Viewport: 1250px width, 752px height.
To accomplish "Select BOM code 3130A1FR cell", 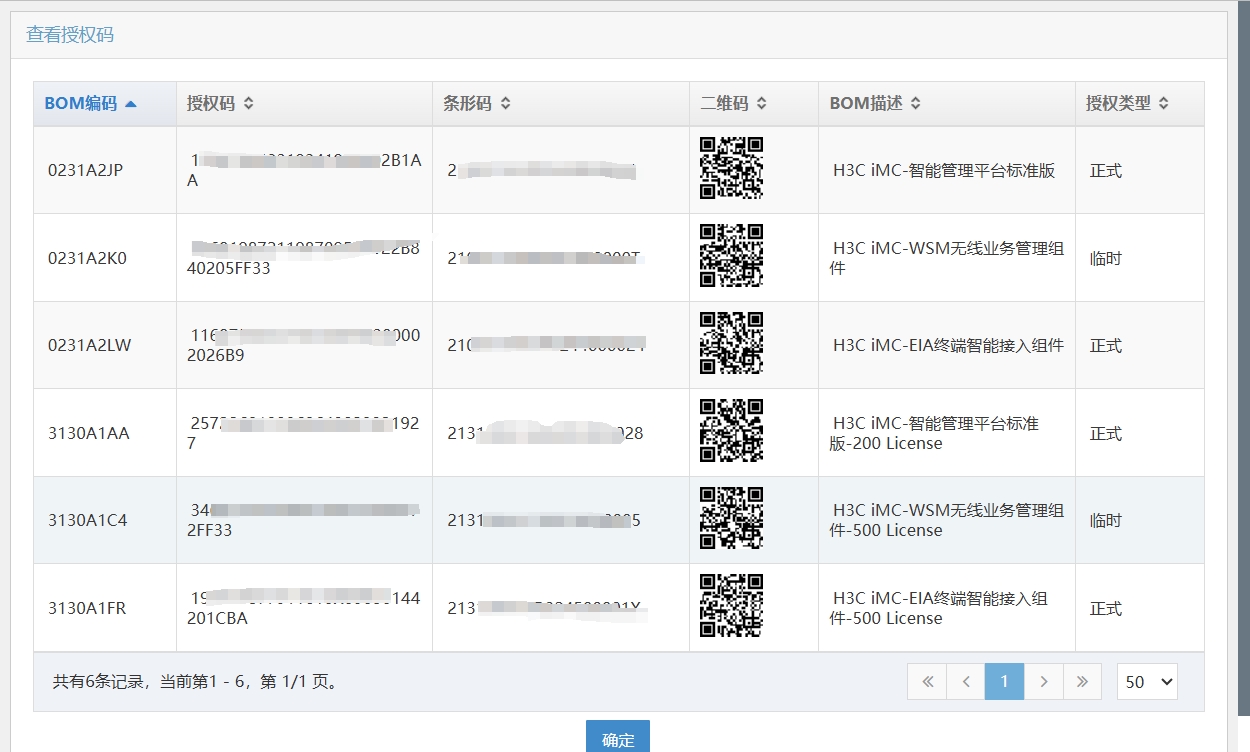I will point(105,608).
